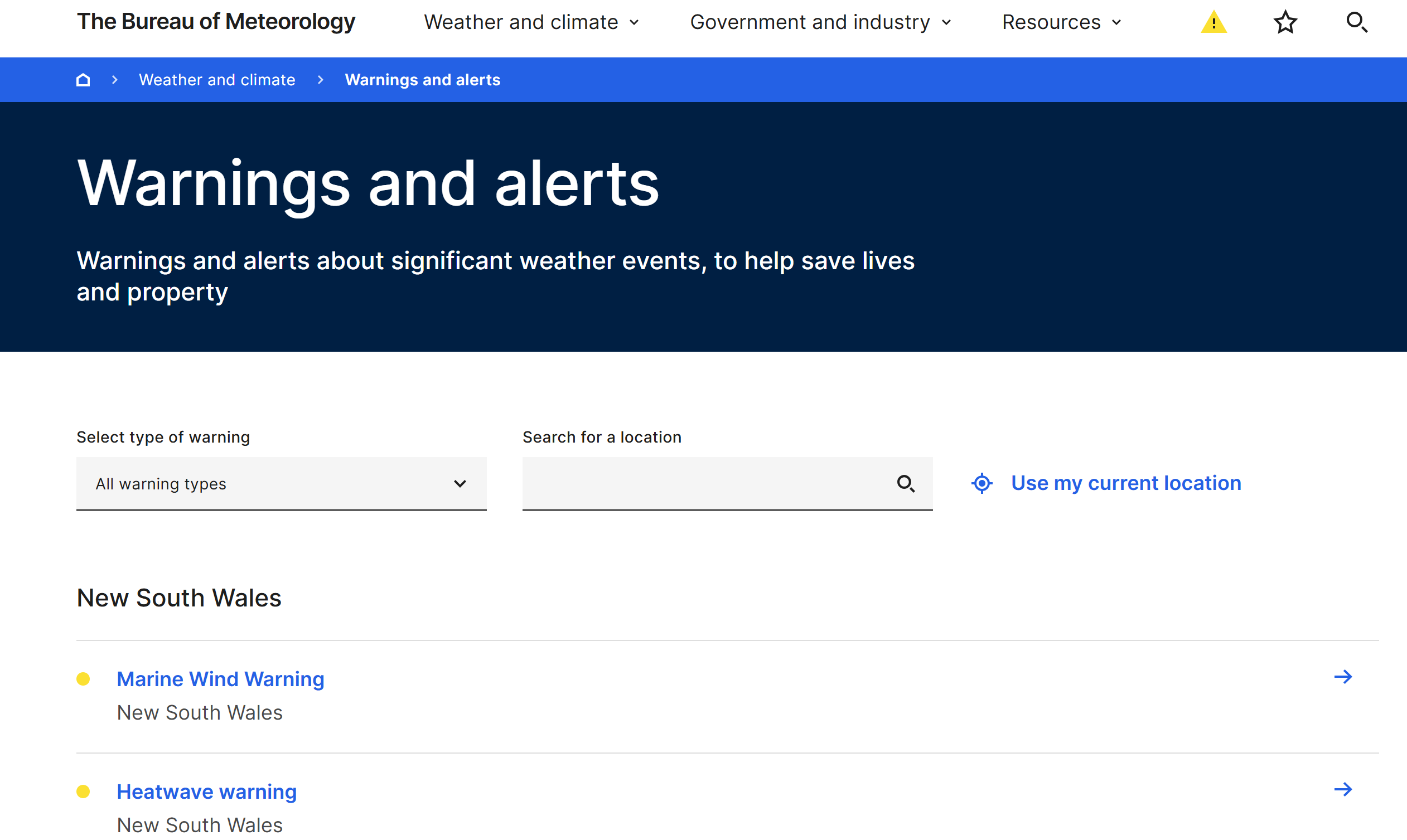Click Use my current location
The height and width of the screenshot is (840, 1407).
point(1125,483)
